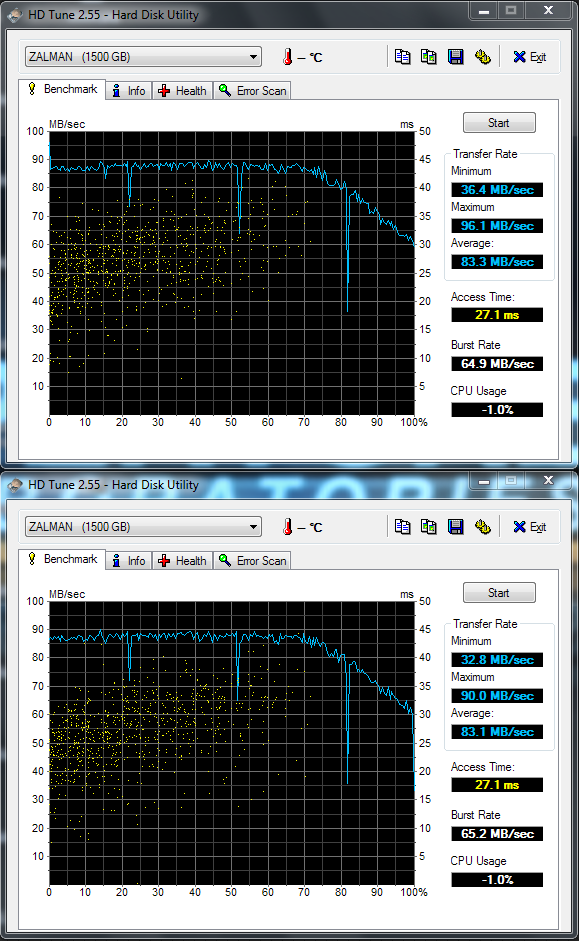Minimize the bottom HD Tune window

click(484, 481)
